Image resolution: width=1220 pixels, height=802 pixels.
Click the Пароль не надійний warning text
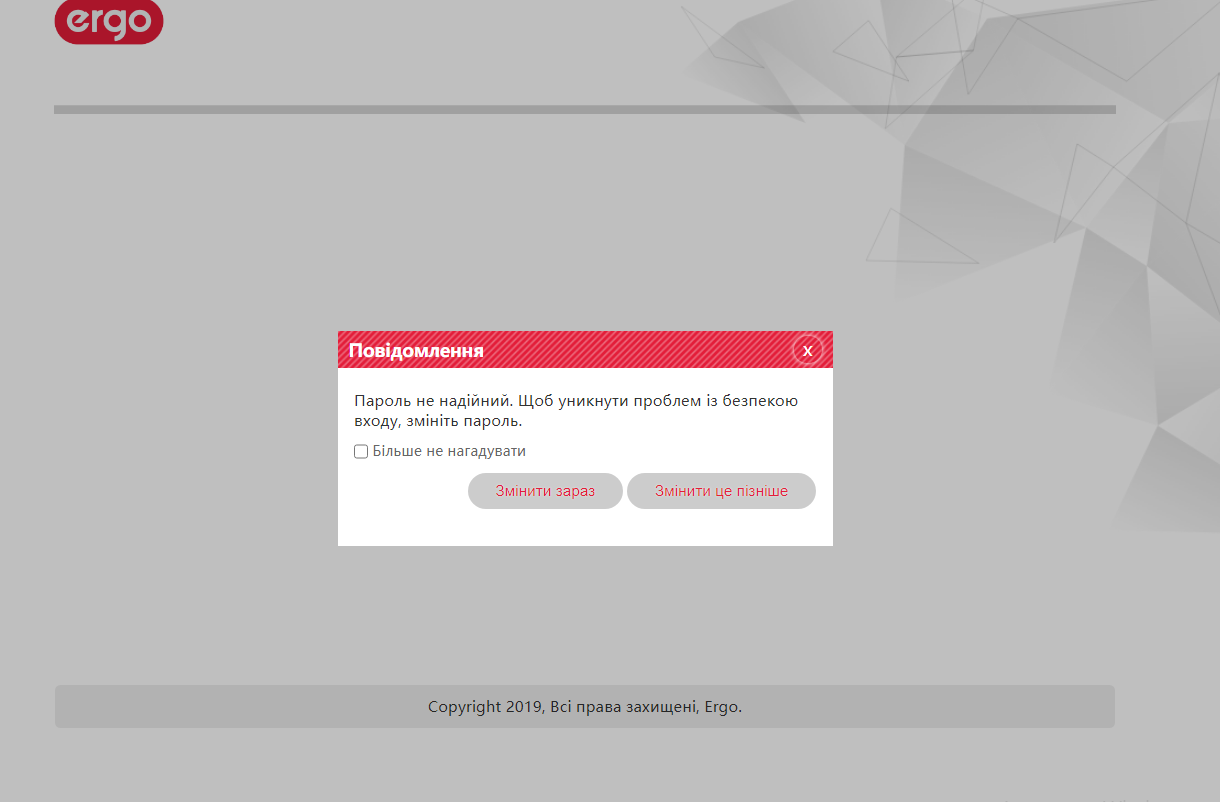pos(432,401)
